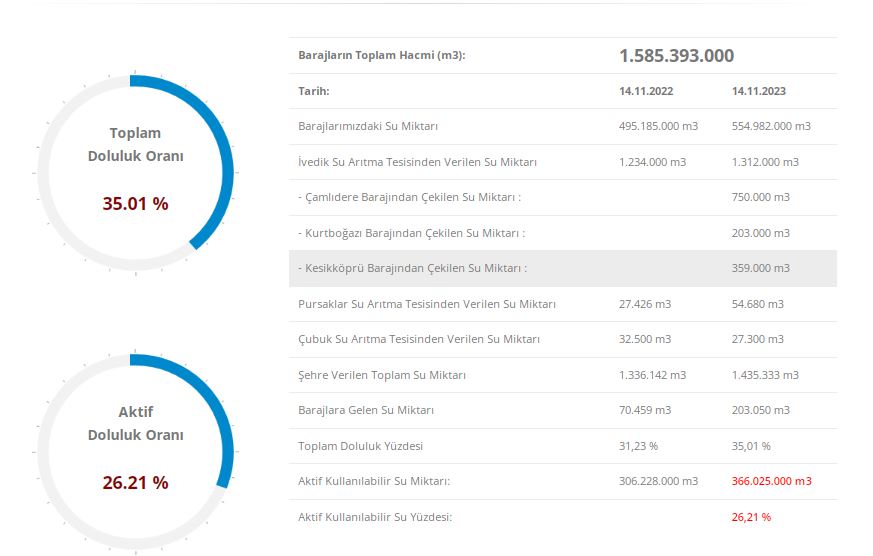Image resolution: width=873 pixels, height=556 pixels.
Task: Click the Şehre Verilen Toplam Su Miktarı row
Action: pos(382,375)
